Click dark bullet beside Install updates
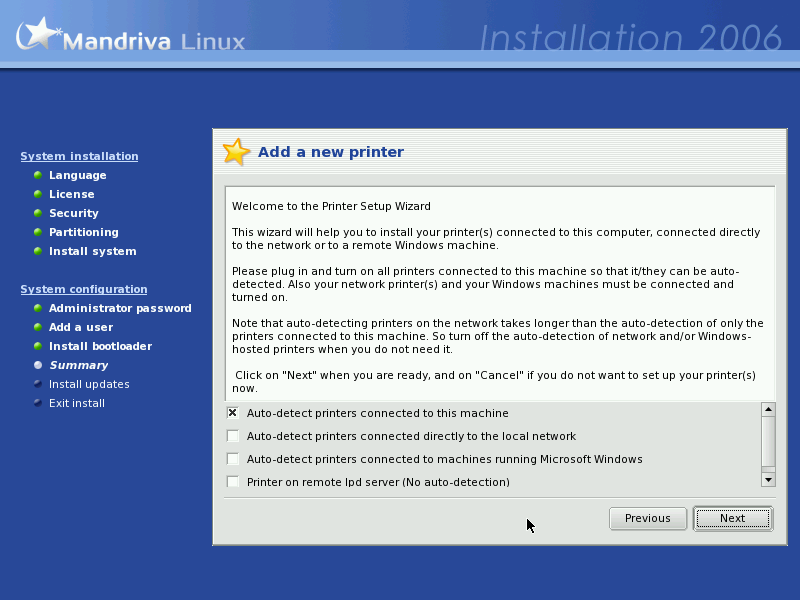 pos(38,384)
